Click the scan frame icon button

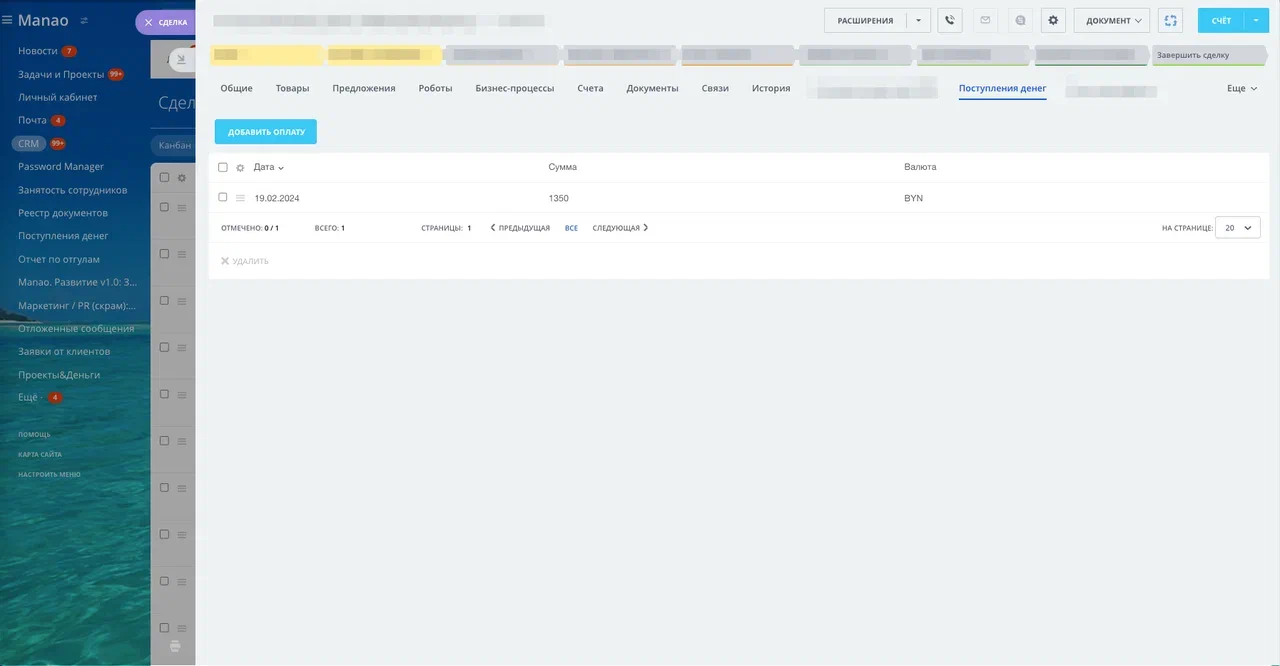1172,20
